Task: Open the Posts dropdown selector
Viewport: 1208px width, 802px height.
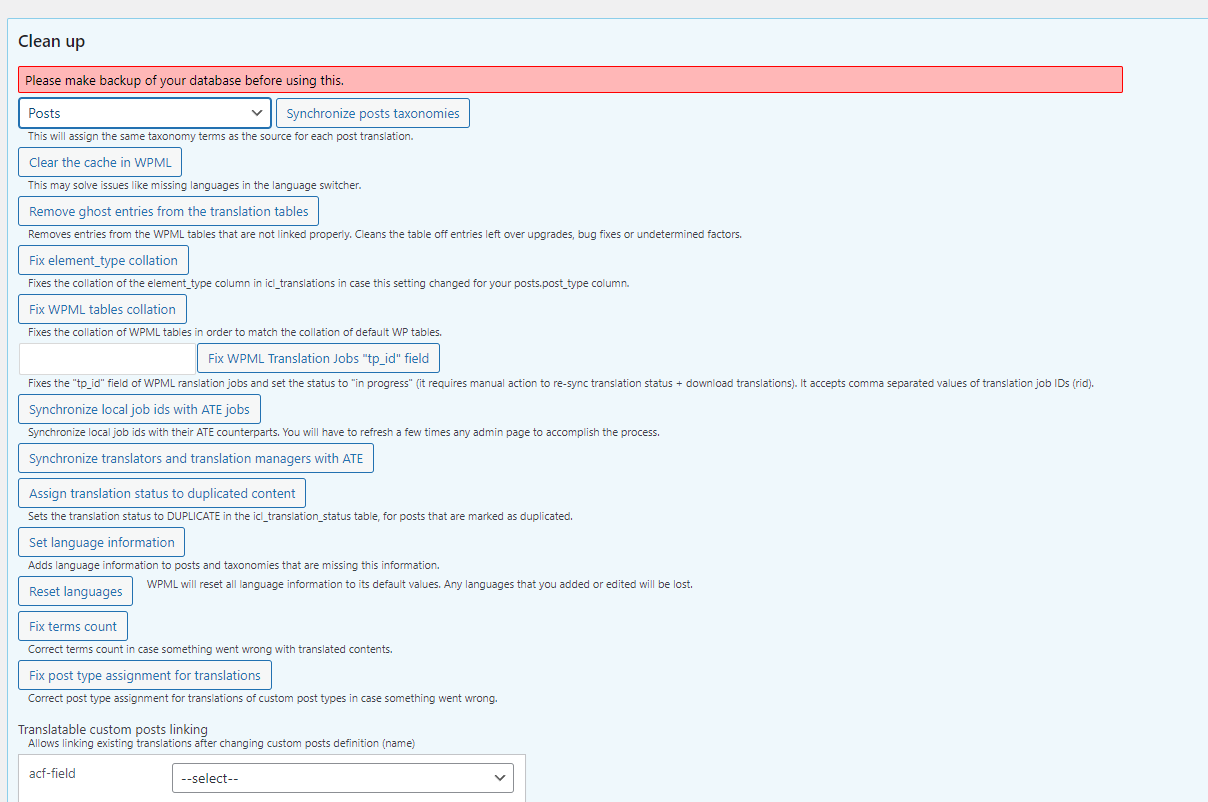Action: coord(145,113)
